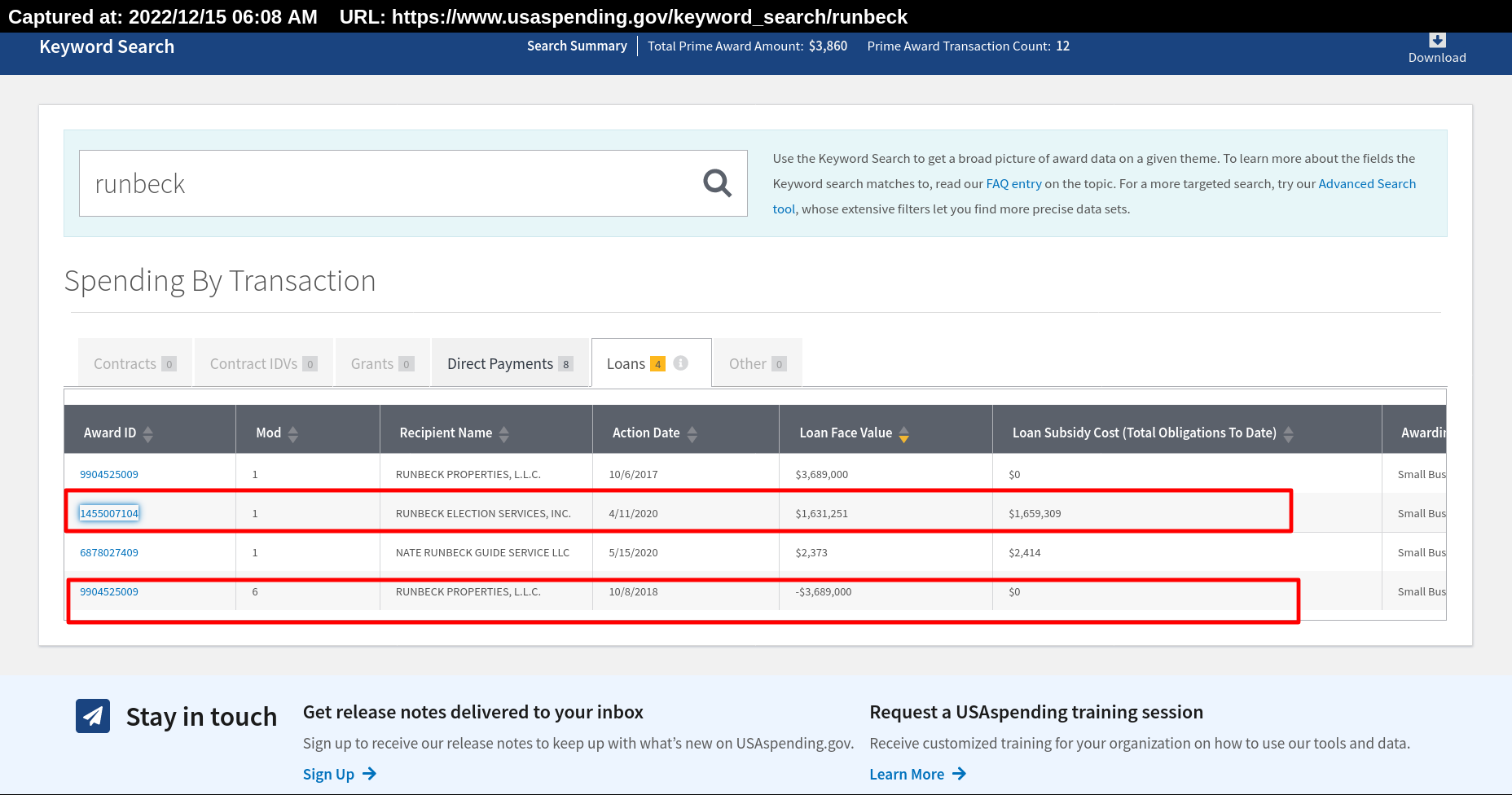Click the $2,414 subsidy cost cell

(x=1025, y=552)
